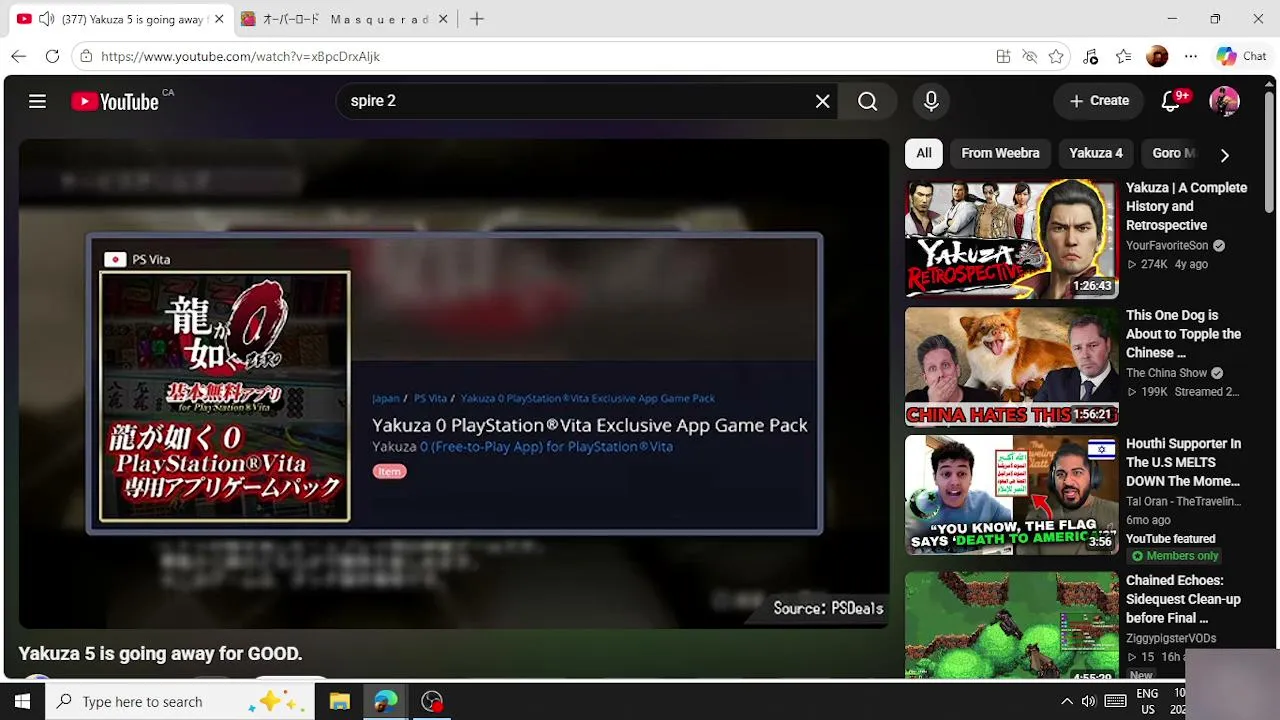Mute the YouTube tab via speaker icon
The width and height of the screenshot is (1280, 720).
coord(46,19)
